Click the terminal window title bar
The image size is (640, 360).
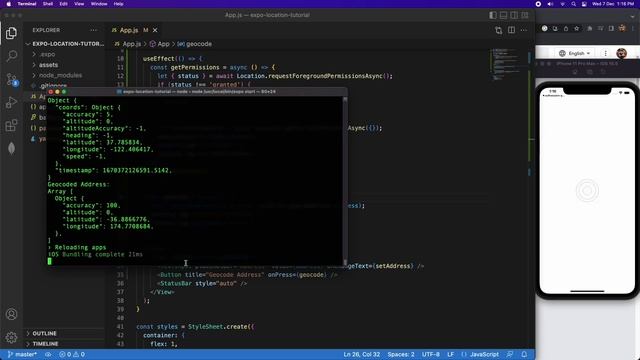[197, 92]
